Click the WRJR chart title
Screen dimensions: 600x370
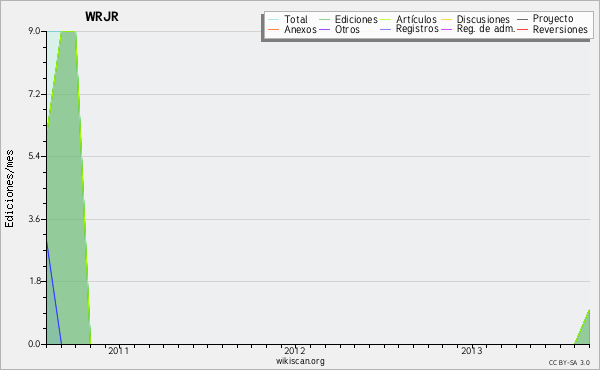coord(102,17)
